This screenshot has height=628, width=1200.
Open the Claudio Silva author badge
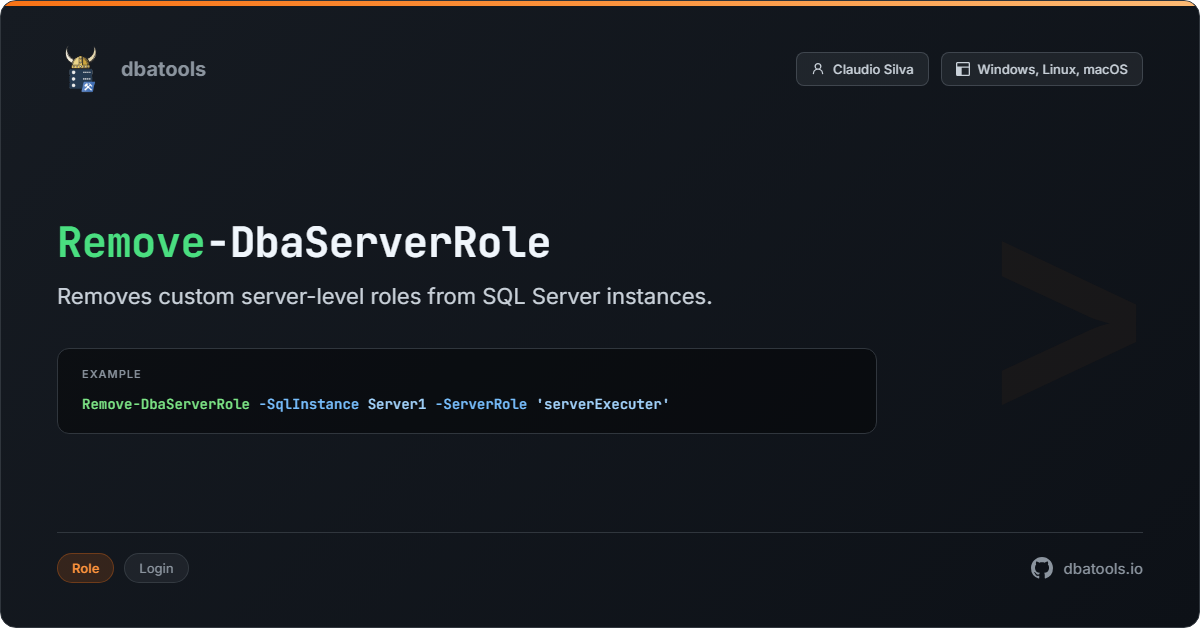(x=862, y=69)
